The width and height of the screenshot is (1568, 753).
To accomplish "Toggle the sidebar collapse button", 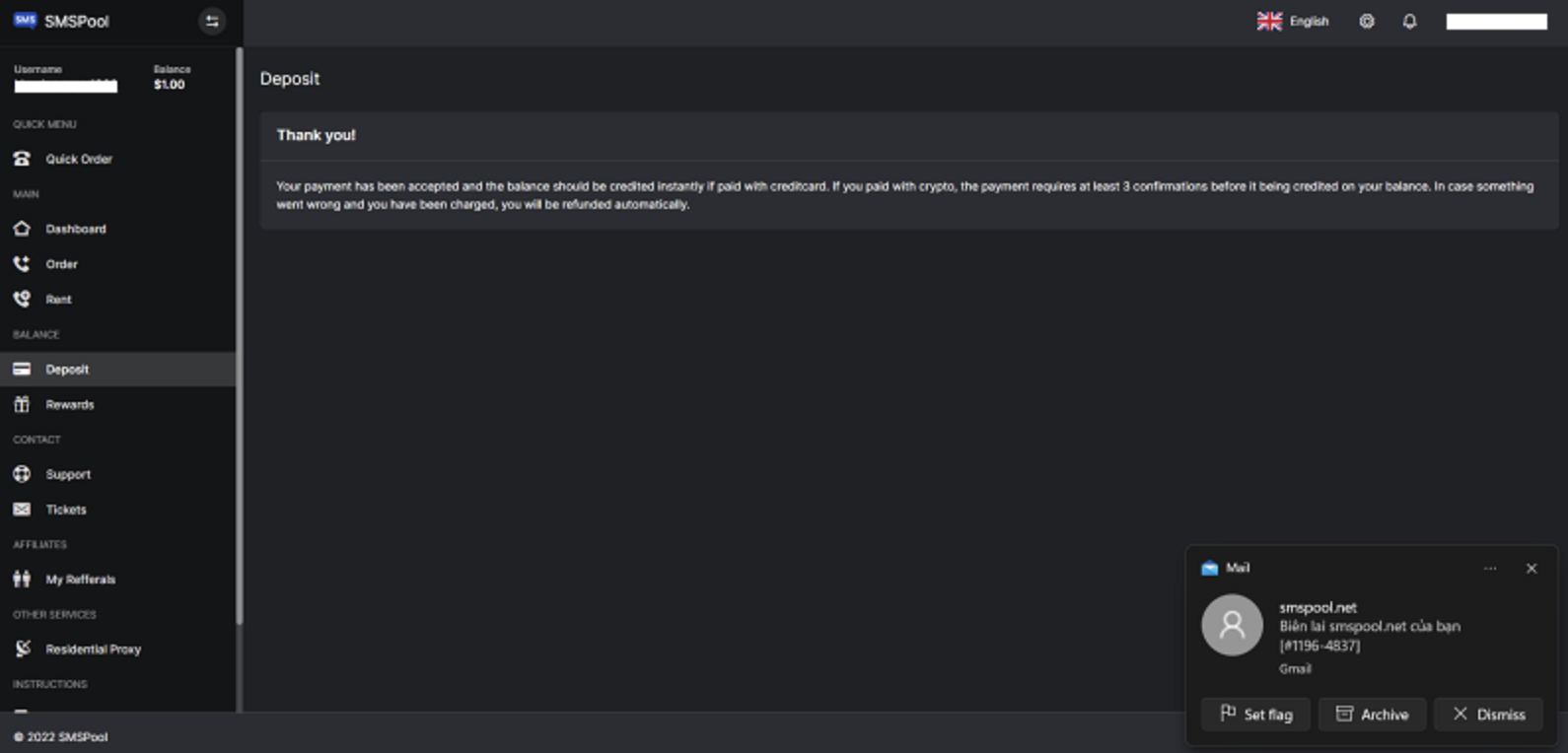I will (212, 21).
